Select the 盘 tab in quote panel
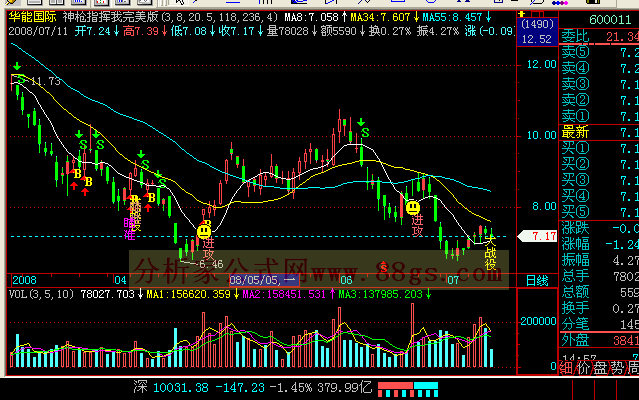 click(600, 368)
